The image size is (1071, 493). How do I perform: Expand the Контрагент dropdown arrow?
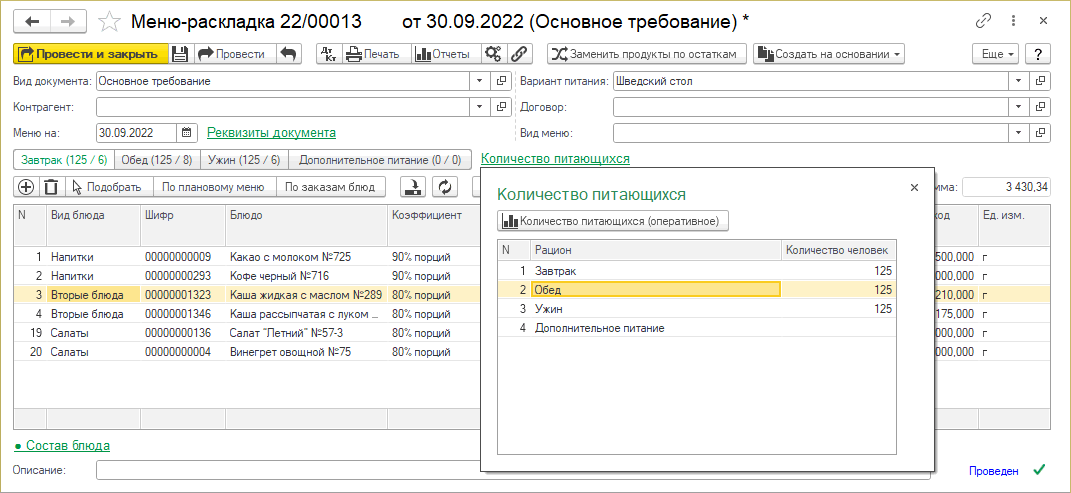coord(479,107)
